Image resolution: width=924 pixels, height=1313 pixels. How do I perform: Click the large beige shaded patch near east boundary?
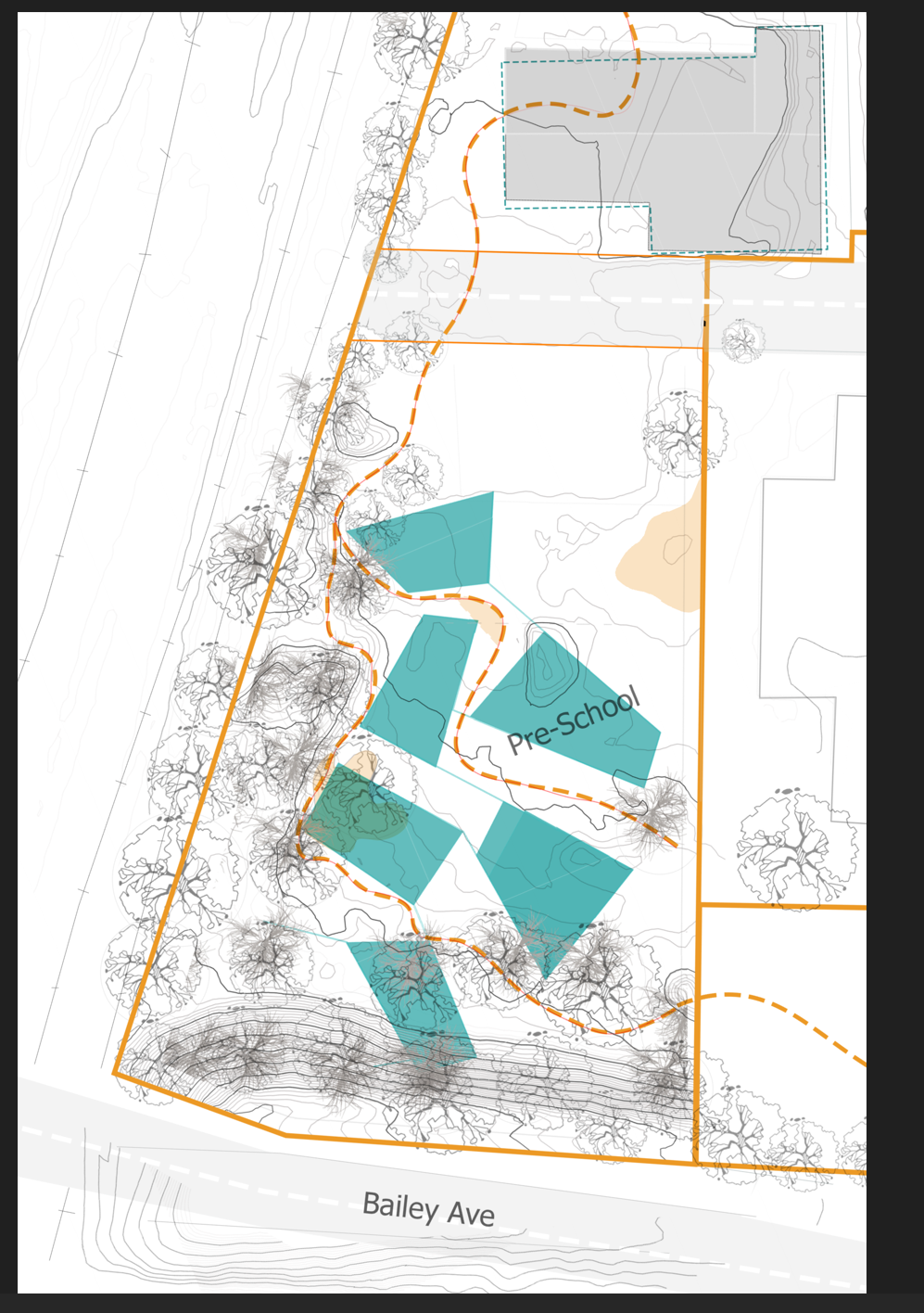[x=667, y=556]
